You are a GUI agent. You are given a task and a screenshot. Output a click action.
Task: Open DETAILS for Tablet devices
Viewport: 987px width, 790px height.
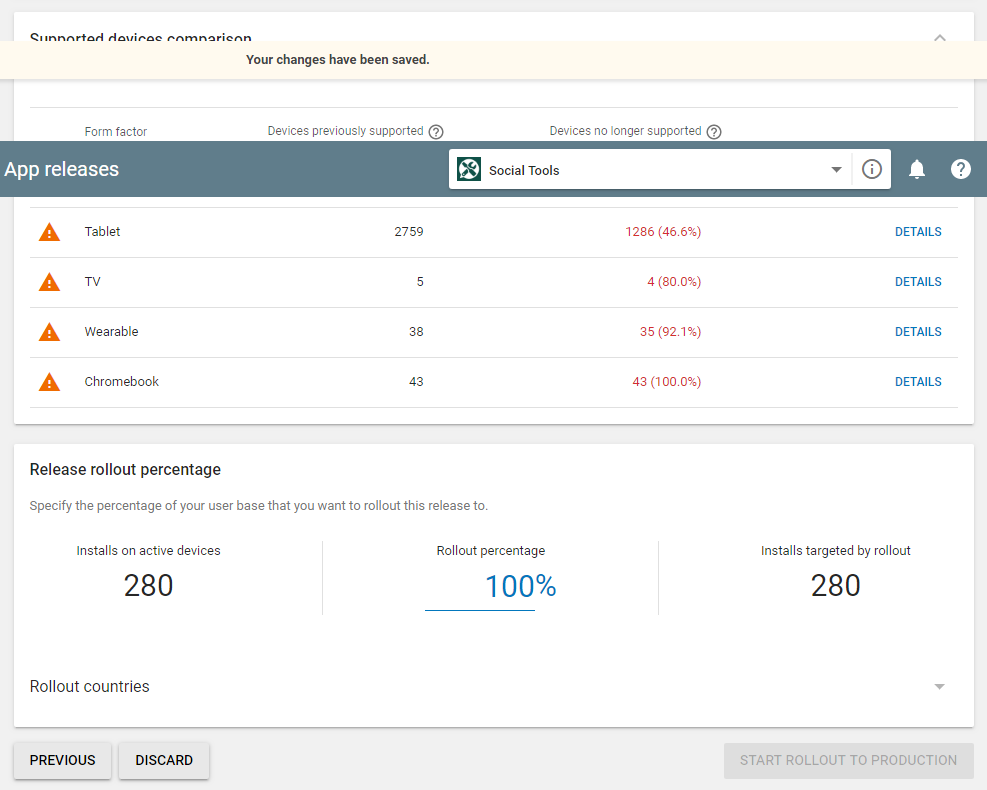point(917,232)
